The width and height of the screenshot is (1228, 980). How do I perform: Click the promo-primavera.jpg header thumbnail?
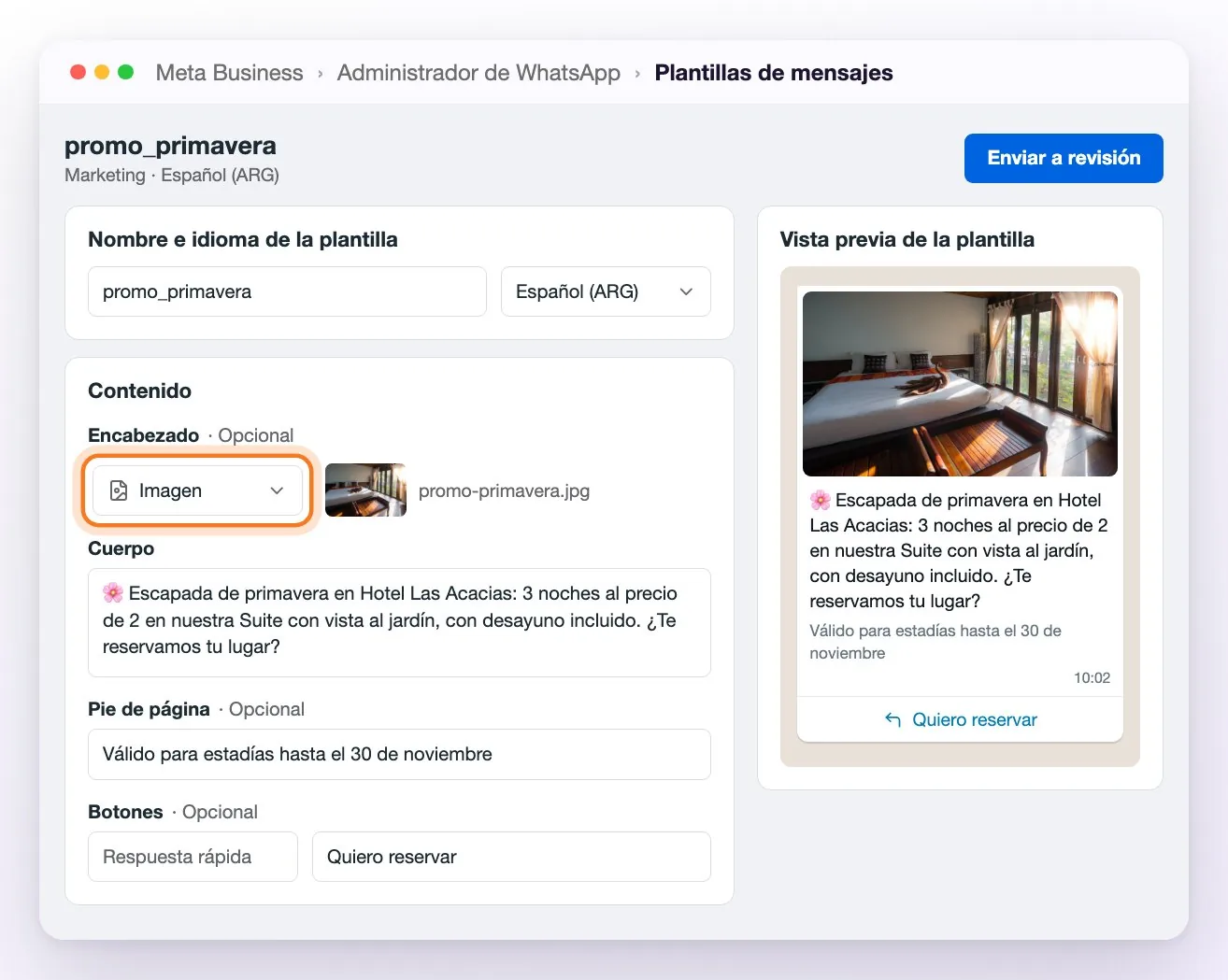click(365, 490)
